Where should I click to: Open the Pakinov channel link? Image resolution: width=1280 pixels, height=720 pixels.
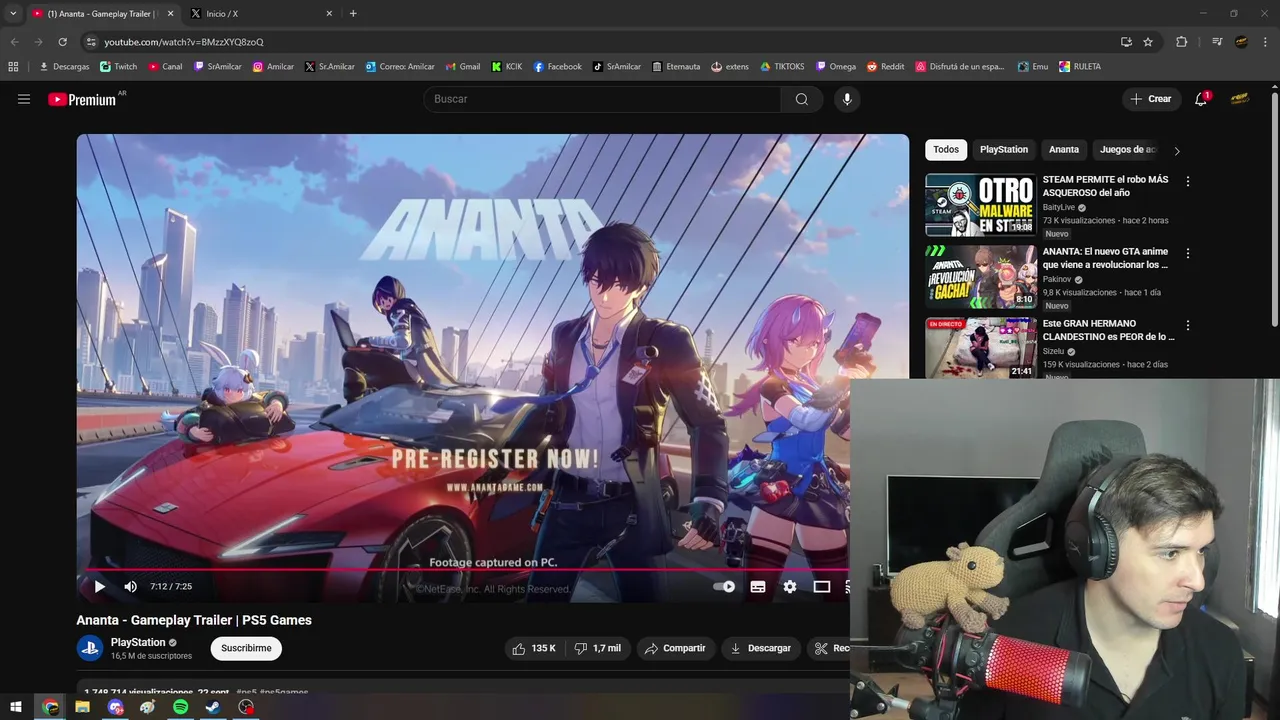coord(1057,280)
